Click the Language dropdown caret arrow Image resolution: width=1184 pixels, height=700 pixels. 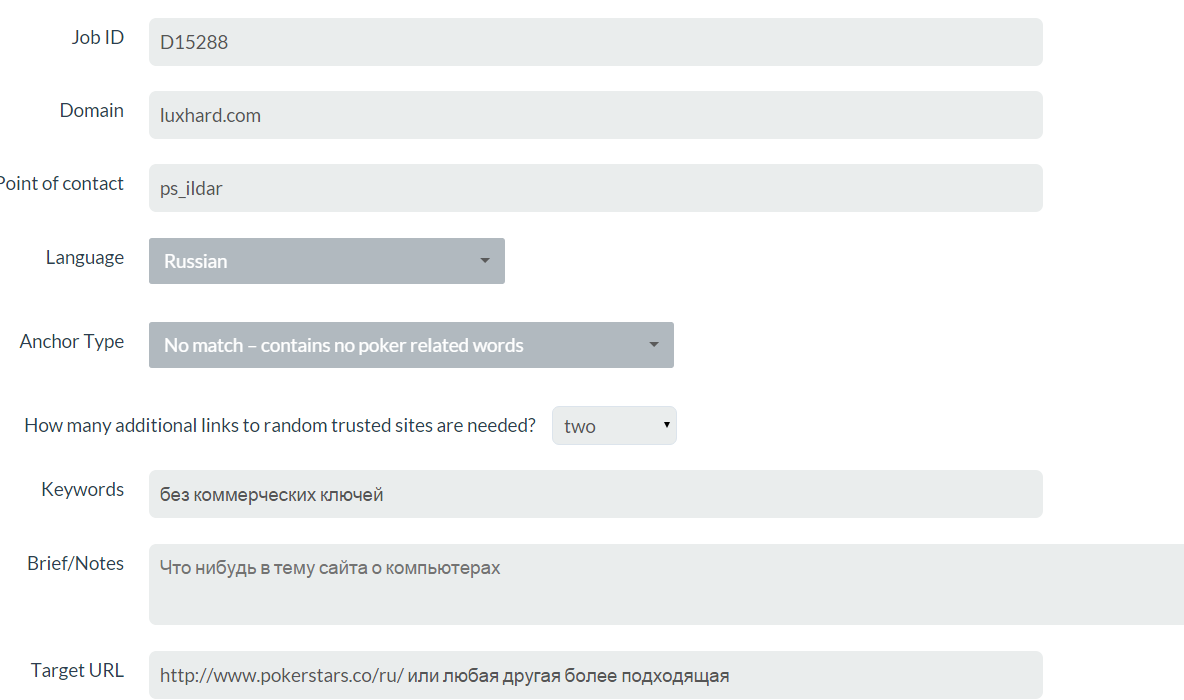click(x=485, y=261)
